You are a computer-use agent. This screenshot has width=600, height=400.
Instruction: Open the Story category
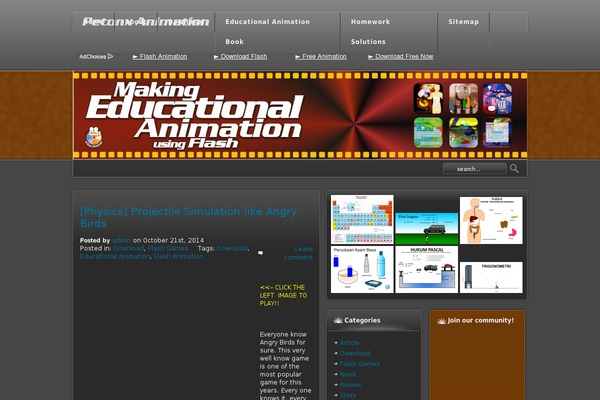click(x=348, y=395)
